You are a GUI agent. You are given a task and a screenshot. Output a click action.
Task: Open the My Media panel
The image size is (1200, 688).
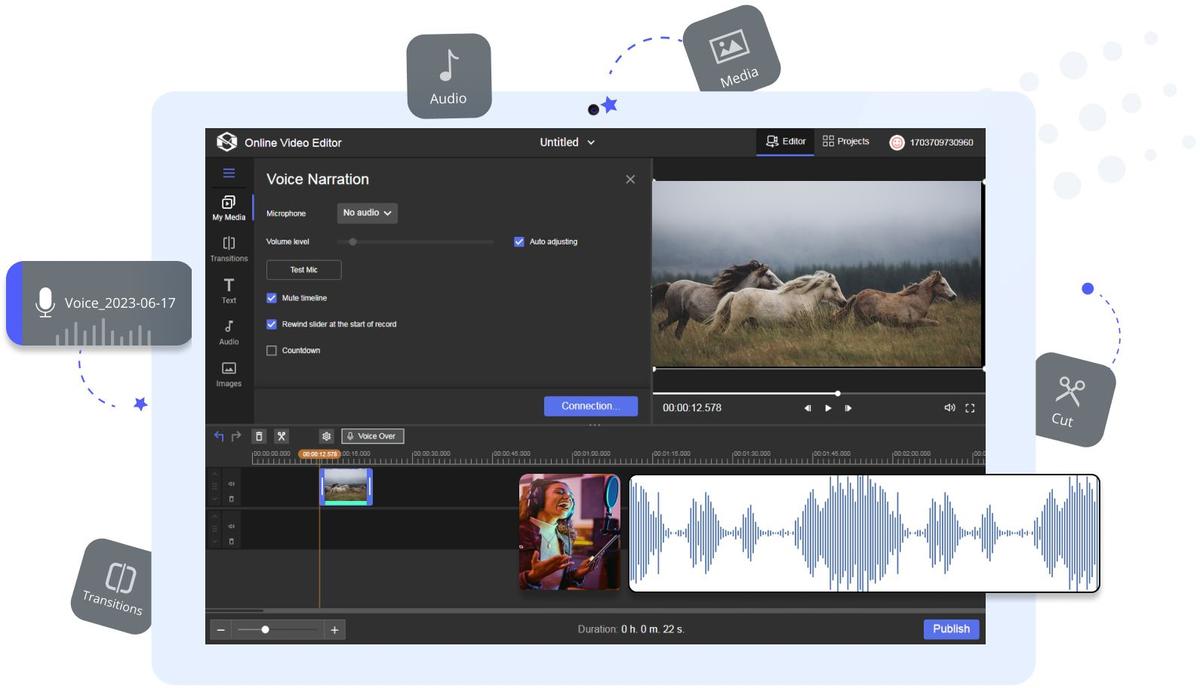click(x=228, y=206)
